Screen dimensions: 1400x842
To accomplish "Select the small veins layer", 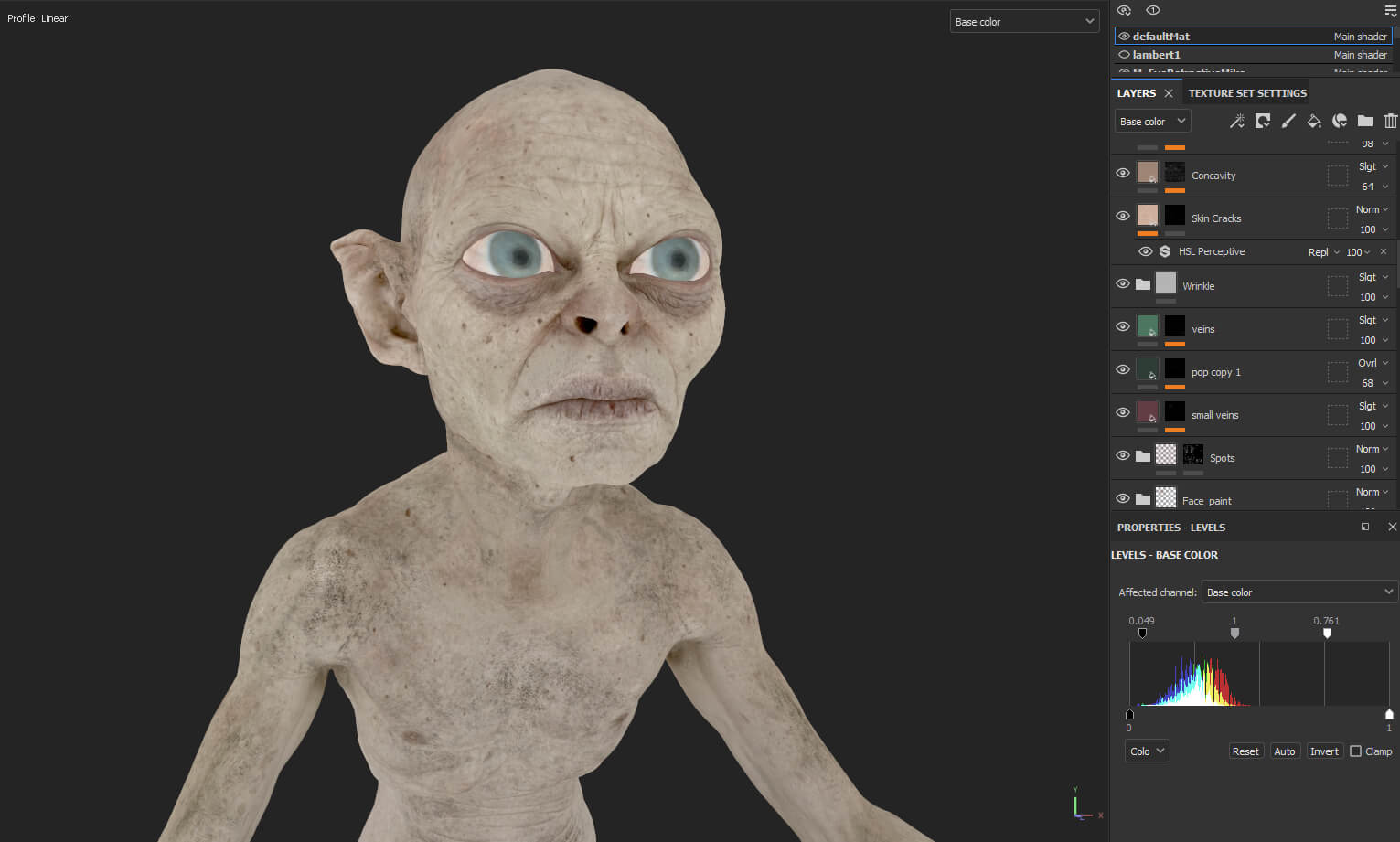I will pyautogui.click(x=1255, y=415).
